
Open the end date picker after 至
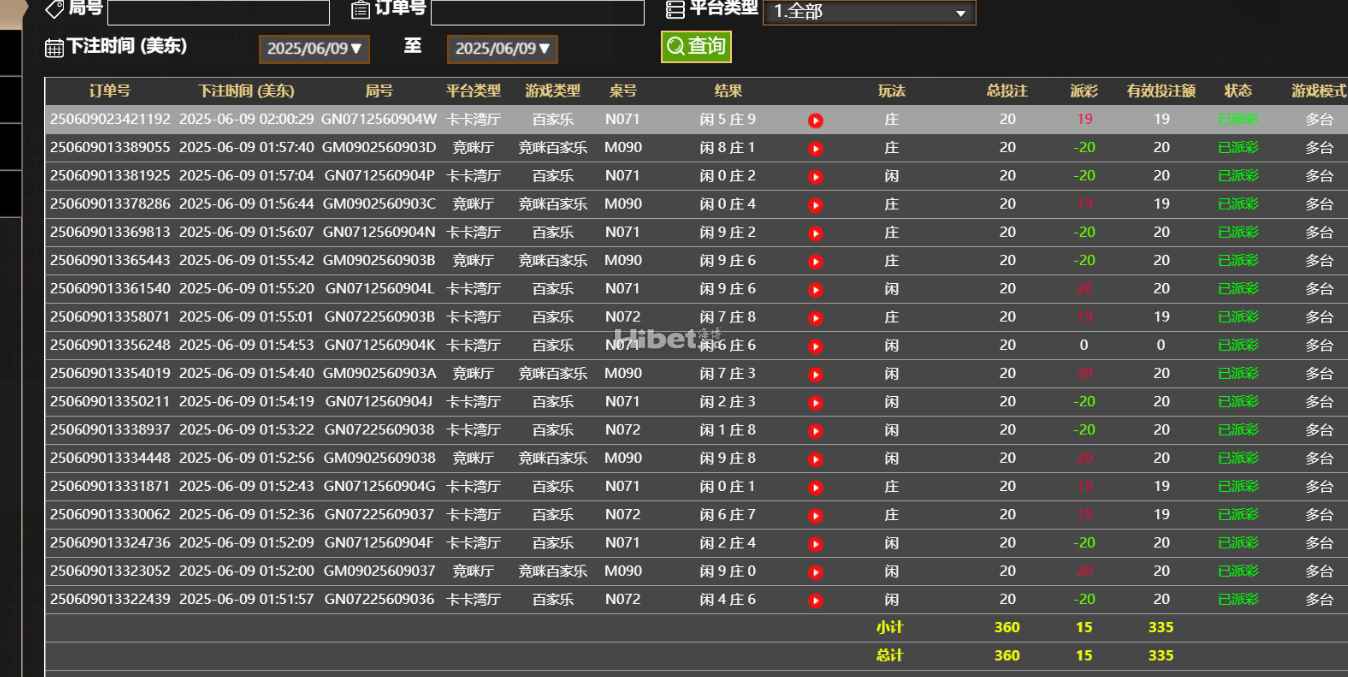[501, 47]
